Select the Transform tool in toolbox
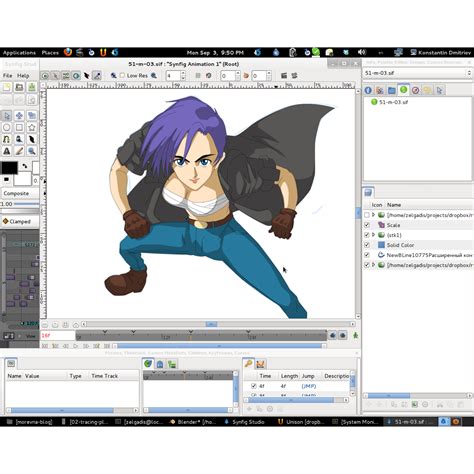Image resolution: width=474 pixels, height=474 pixels. click(x=7, y=116)
